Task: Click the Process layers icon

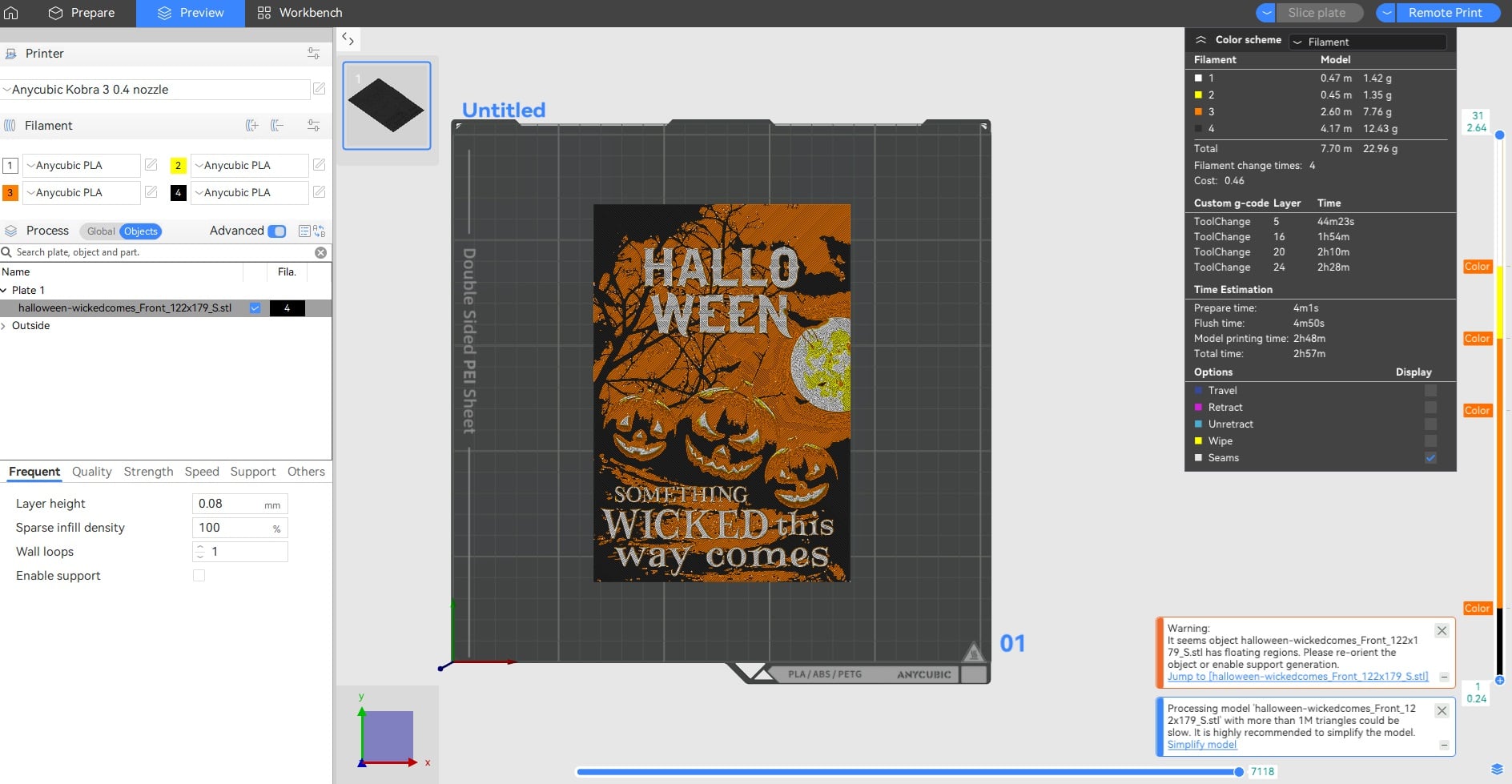Action: [10, 231]
